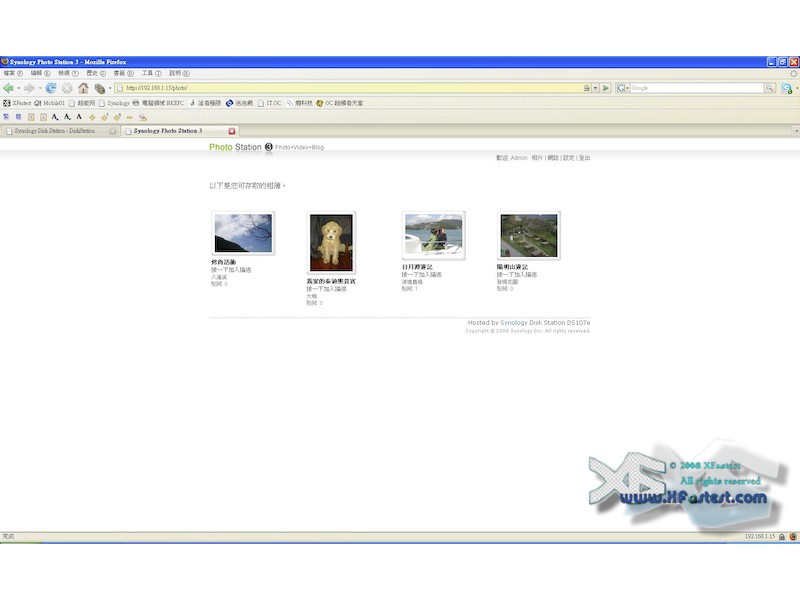The height and width of the screenshot is (600, 800).
Task: Open the 書籤 (Bookmarks) menu
Action: (123, 73)
